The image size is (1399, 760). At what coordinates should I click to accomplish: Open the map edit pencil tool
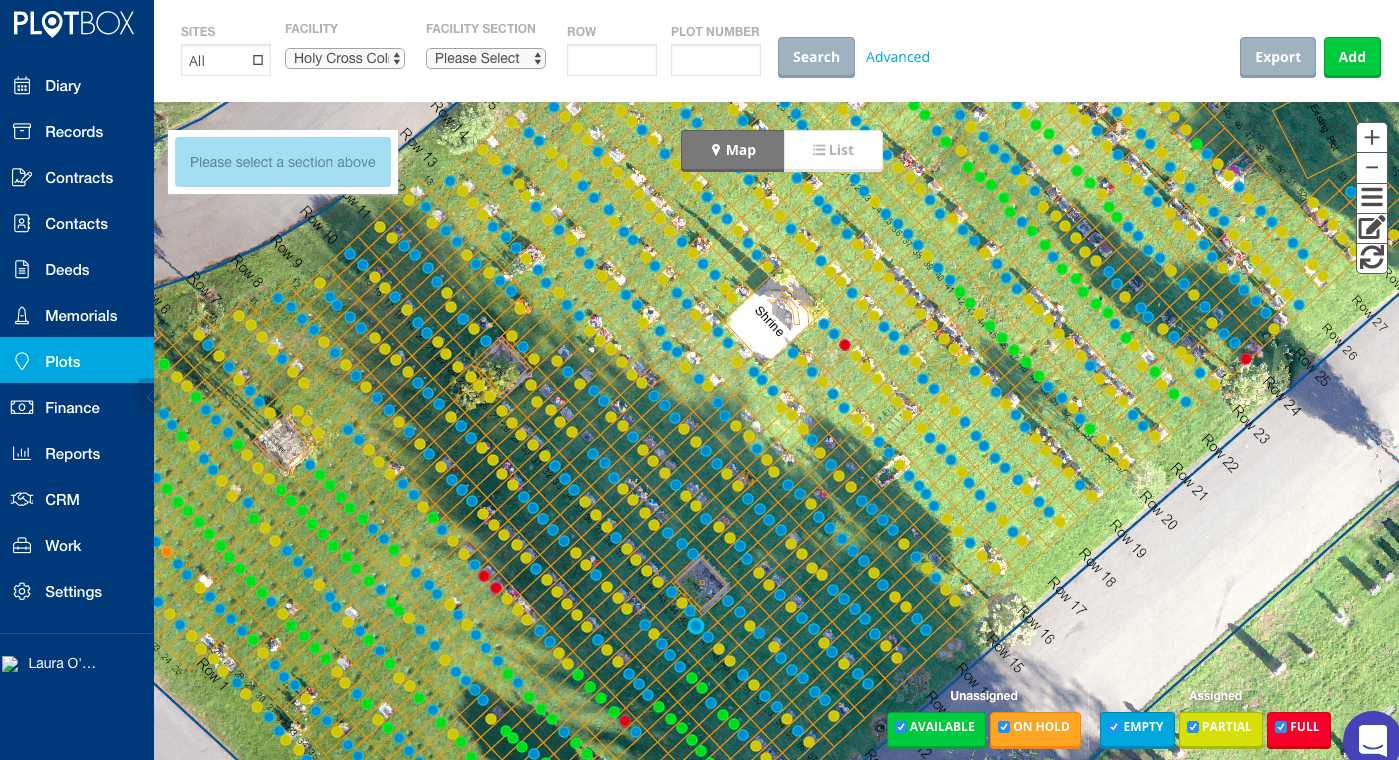[x=1371, y=227]
